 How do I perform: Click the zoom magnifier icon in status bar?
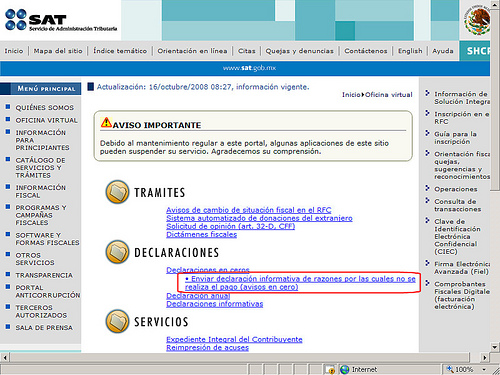450,369
